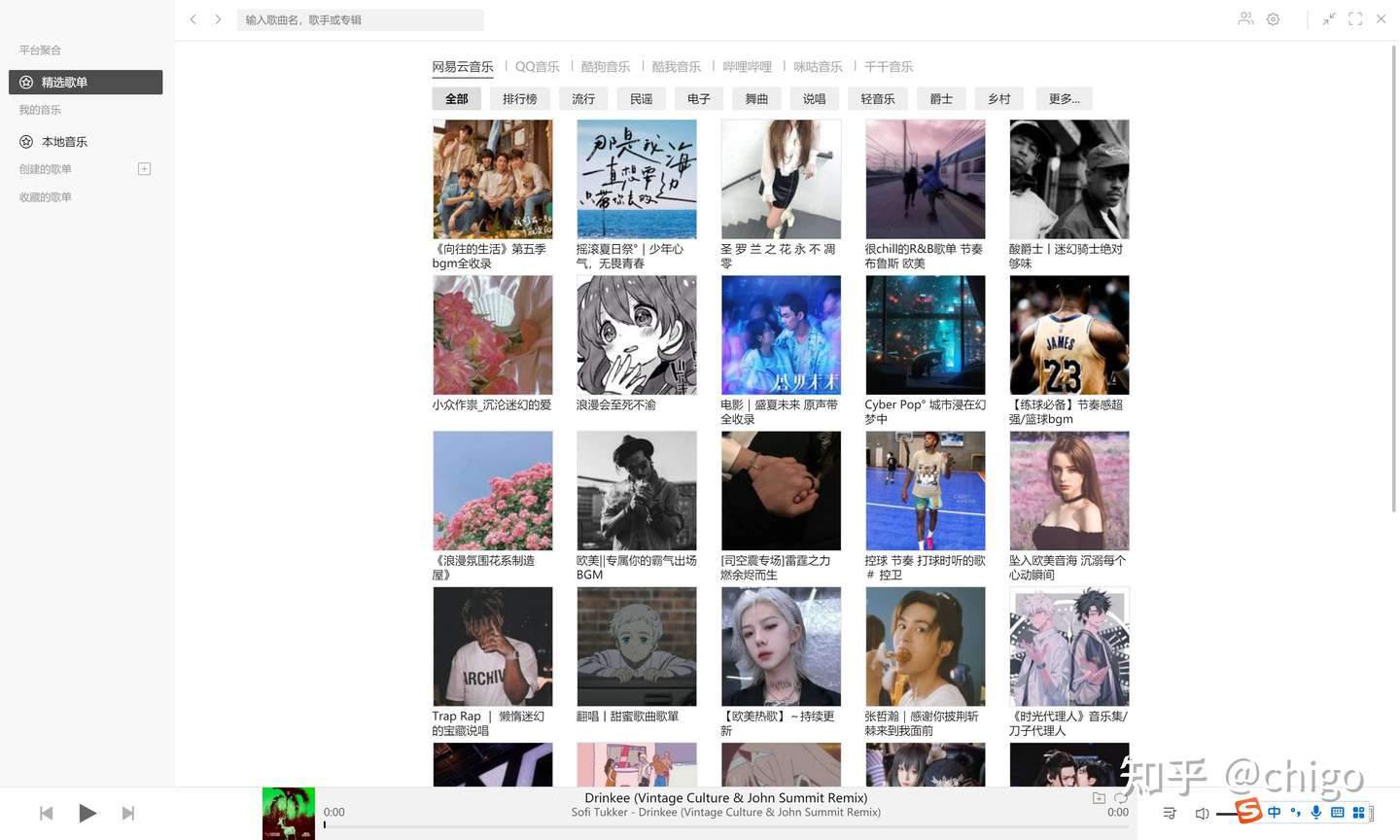Start voice input with the microphone

point(1315,812)
